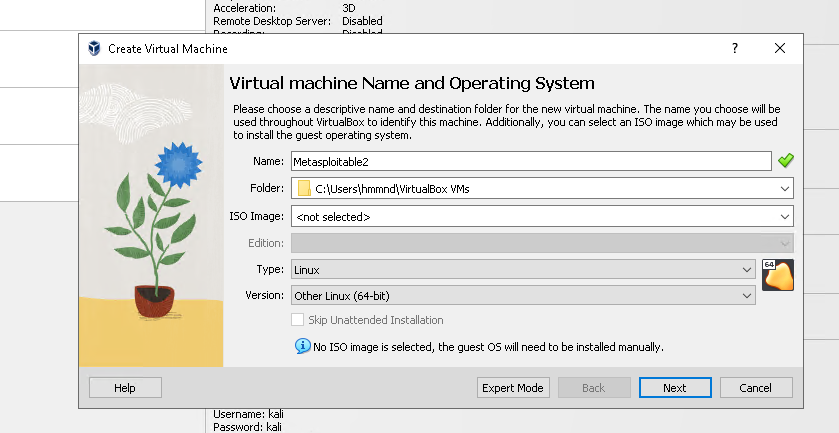Click the VirtualBox cube icon in title bar
The image size is (839, 433).
(95, 49)
